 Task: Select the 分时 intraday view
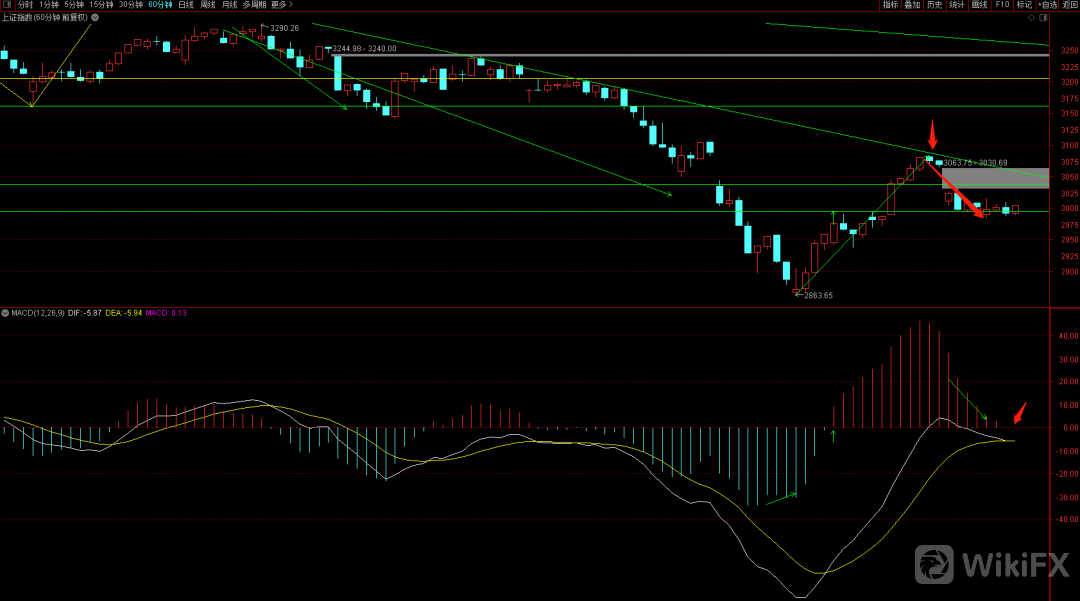(25, 5)
